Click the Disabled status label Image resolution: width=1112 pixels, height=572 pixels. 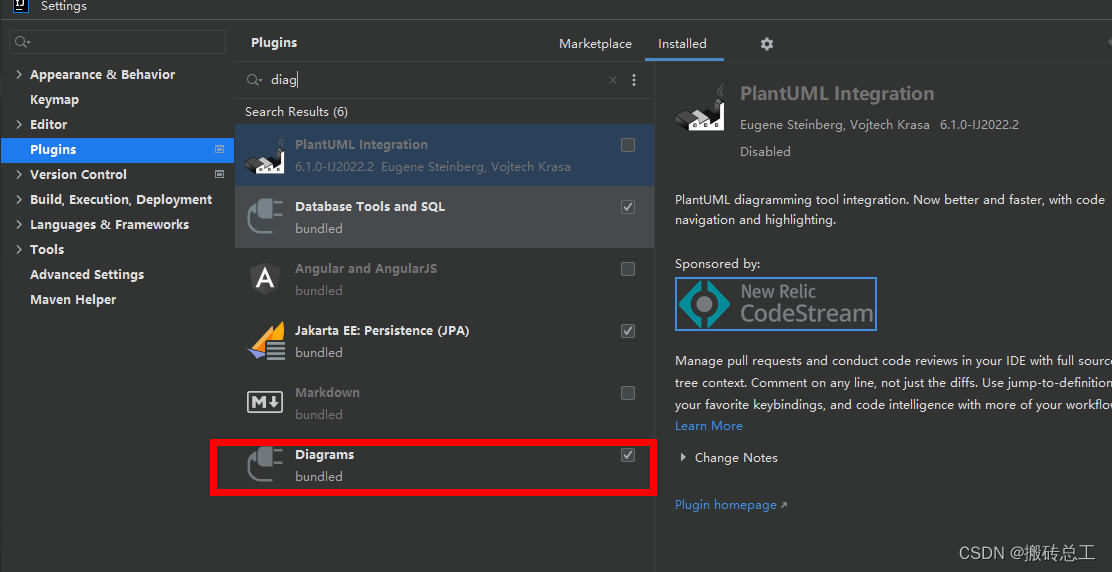764,152
